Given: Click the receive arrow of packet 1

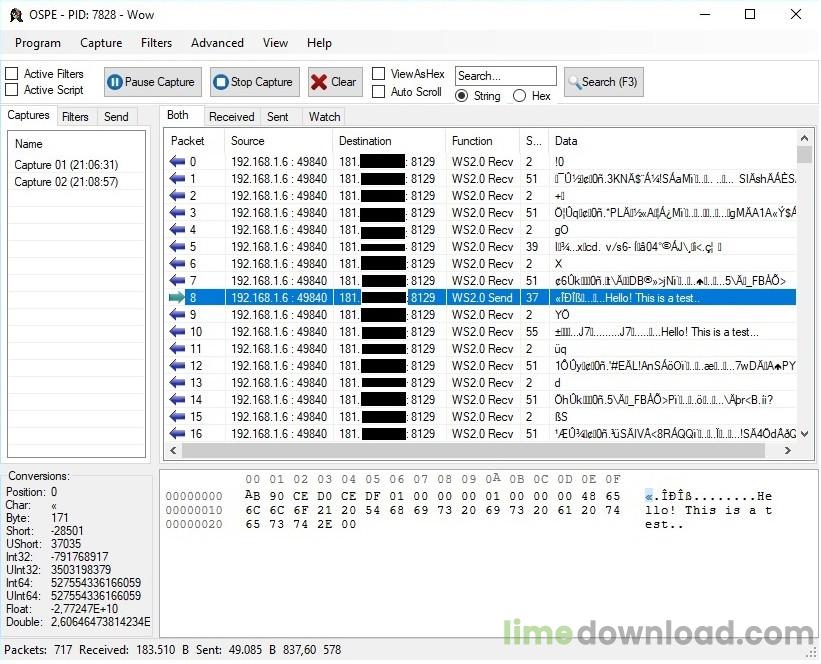Looking at the screenshot, I should (x=177, y=179).
